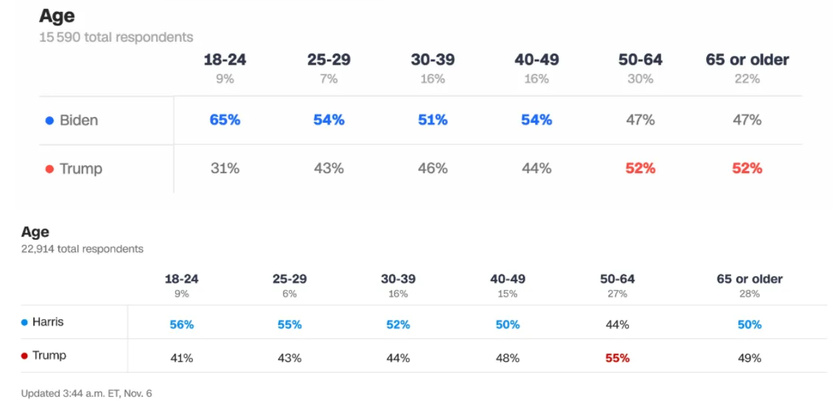Screen dimensions: 838x406
Task: Click Trump's 31% value in the top table
Action: (225, 169)
